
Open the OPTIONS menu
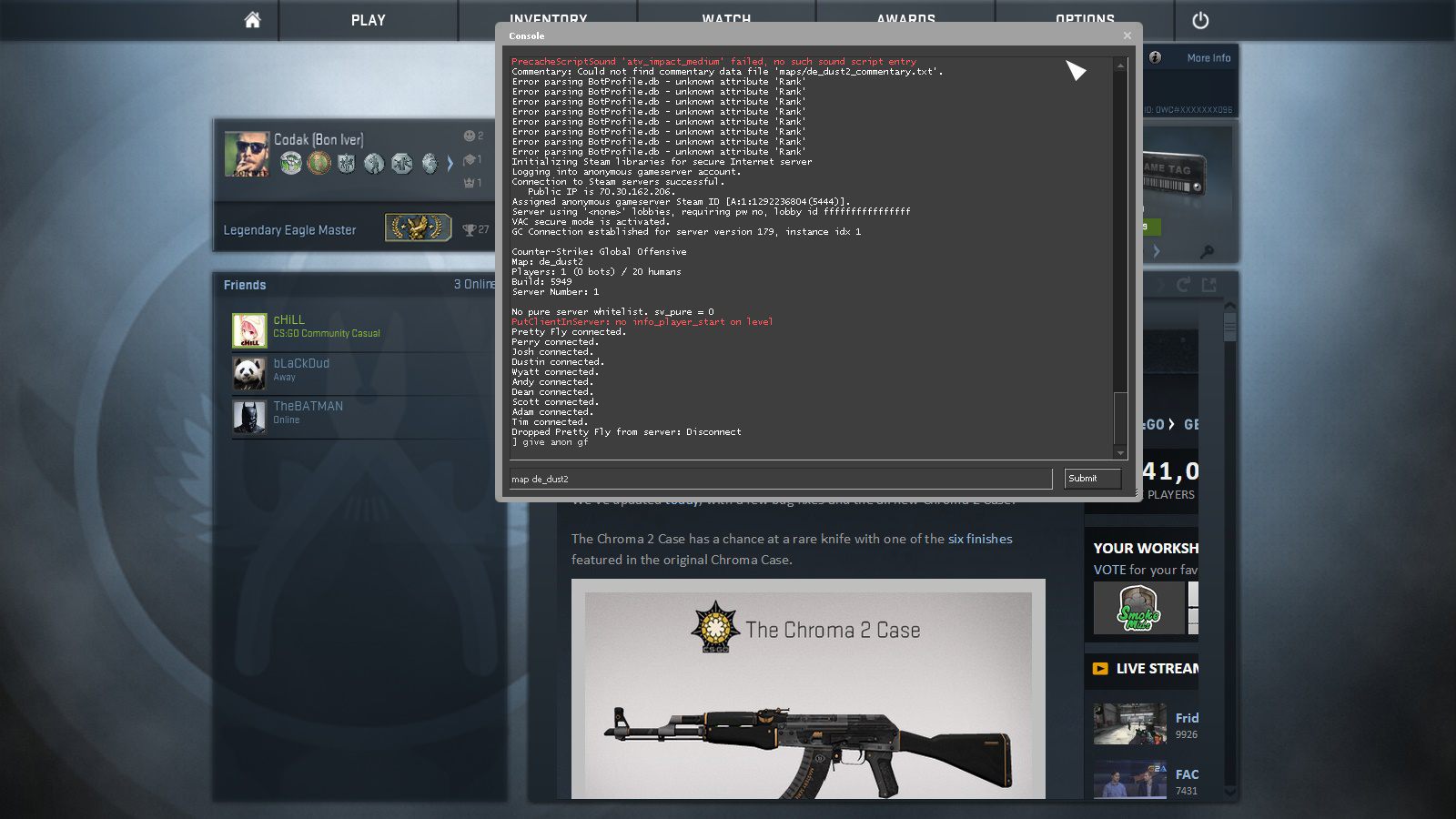pos(1085,18)
